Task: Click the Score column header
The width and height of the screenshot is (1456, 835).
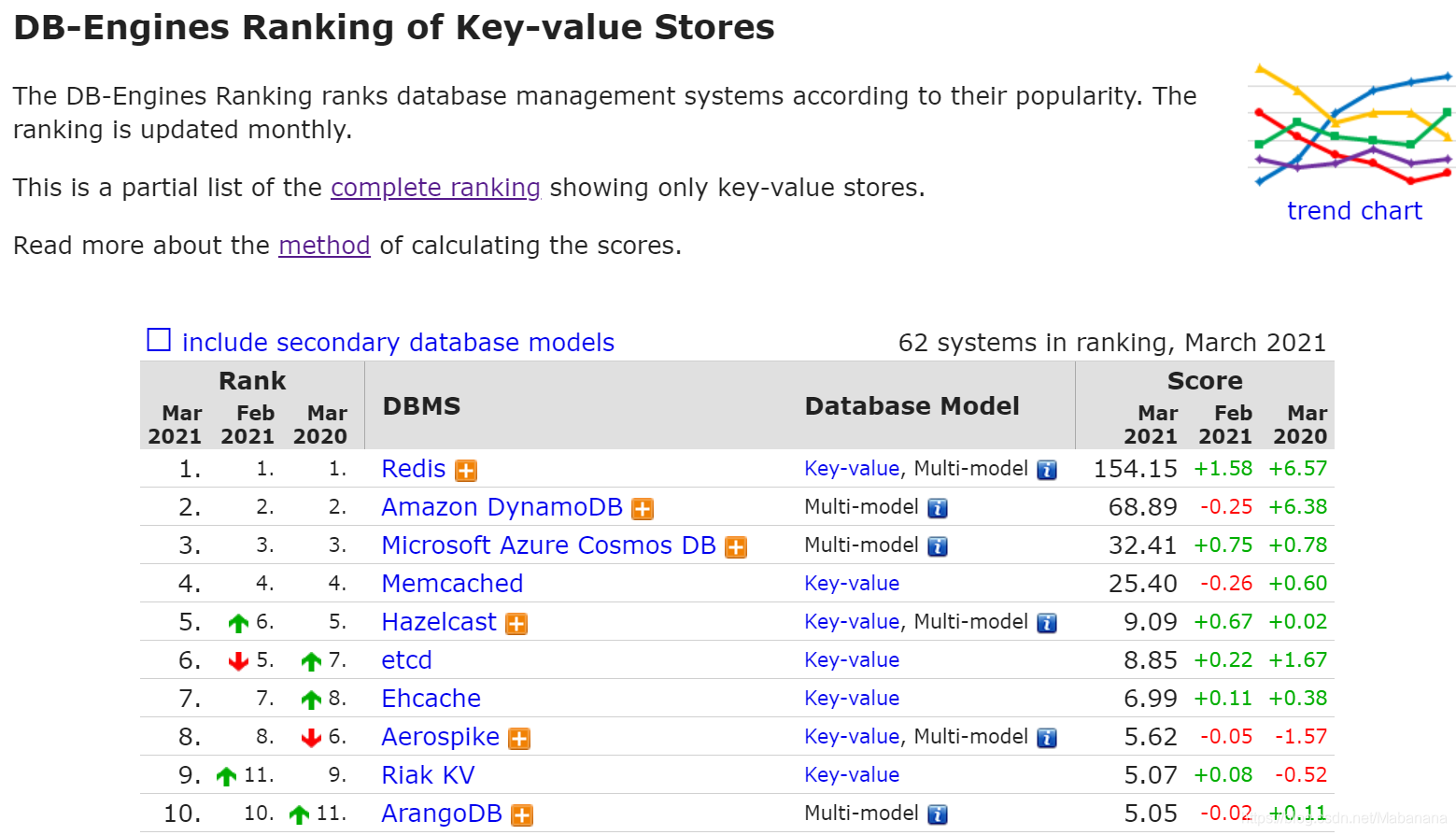Action: [1205, 381]
